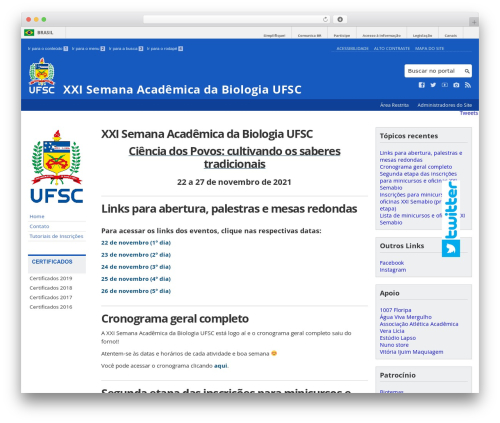
Task: Click the browser reload icon in the address bar
Action: point(325,20)
